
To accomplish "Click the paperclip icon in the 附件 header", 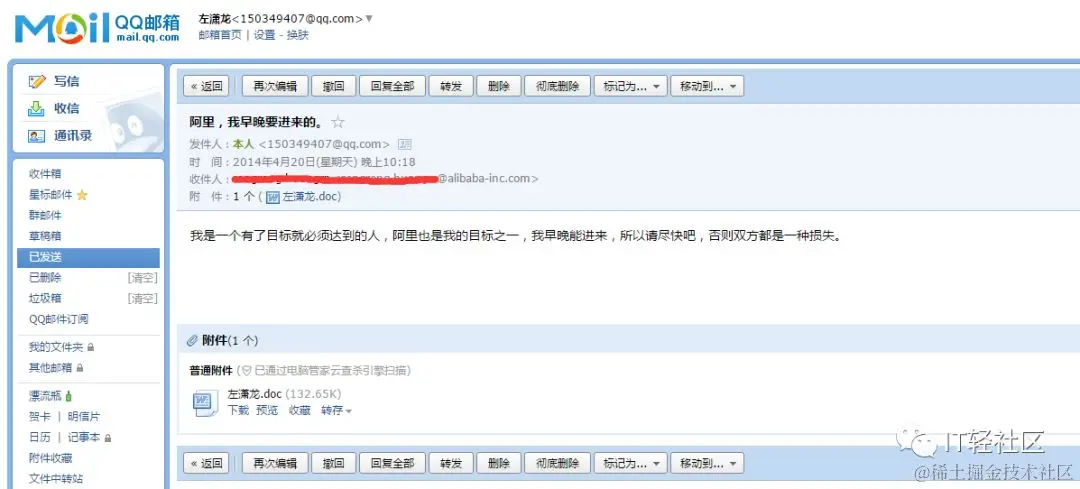I will click(x=193, y=340).
